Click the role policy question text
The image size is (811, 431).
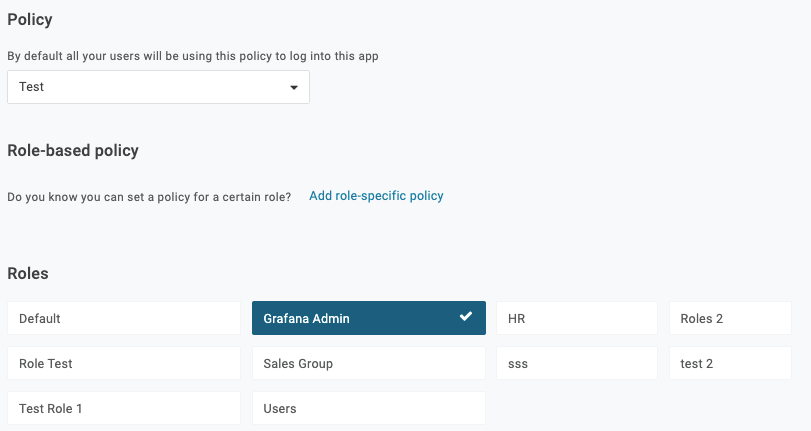coord(149,197)
